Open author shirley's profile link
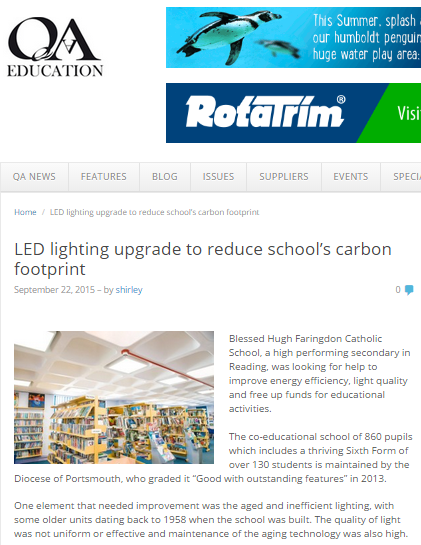The width and height of the screenshot is (421, 545). click(129, 290)
